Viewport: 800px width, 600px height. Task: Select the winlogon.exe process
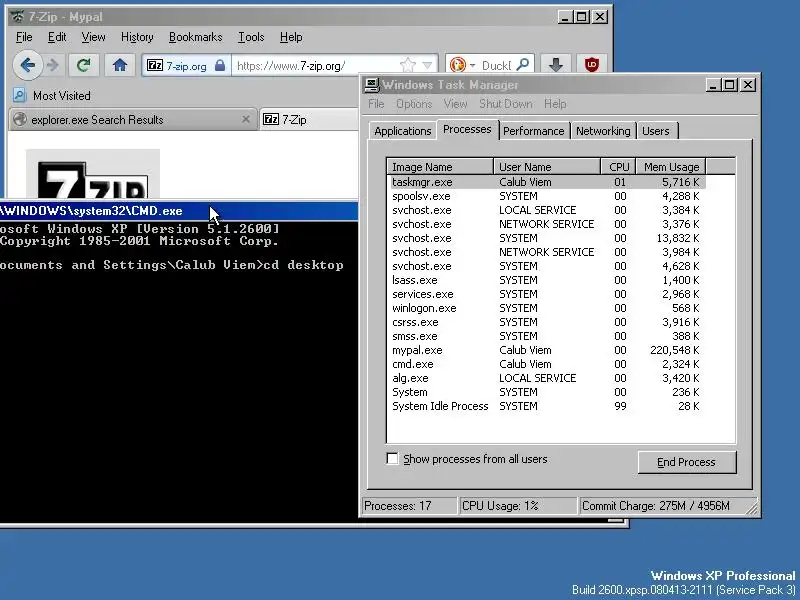546,308
